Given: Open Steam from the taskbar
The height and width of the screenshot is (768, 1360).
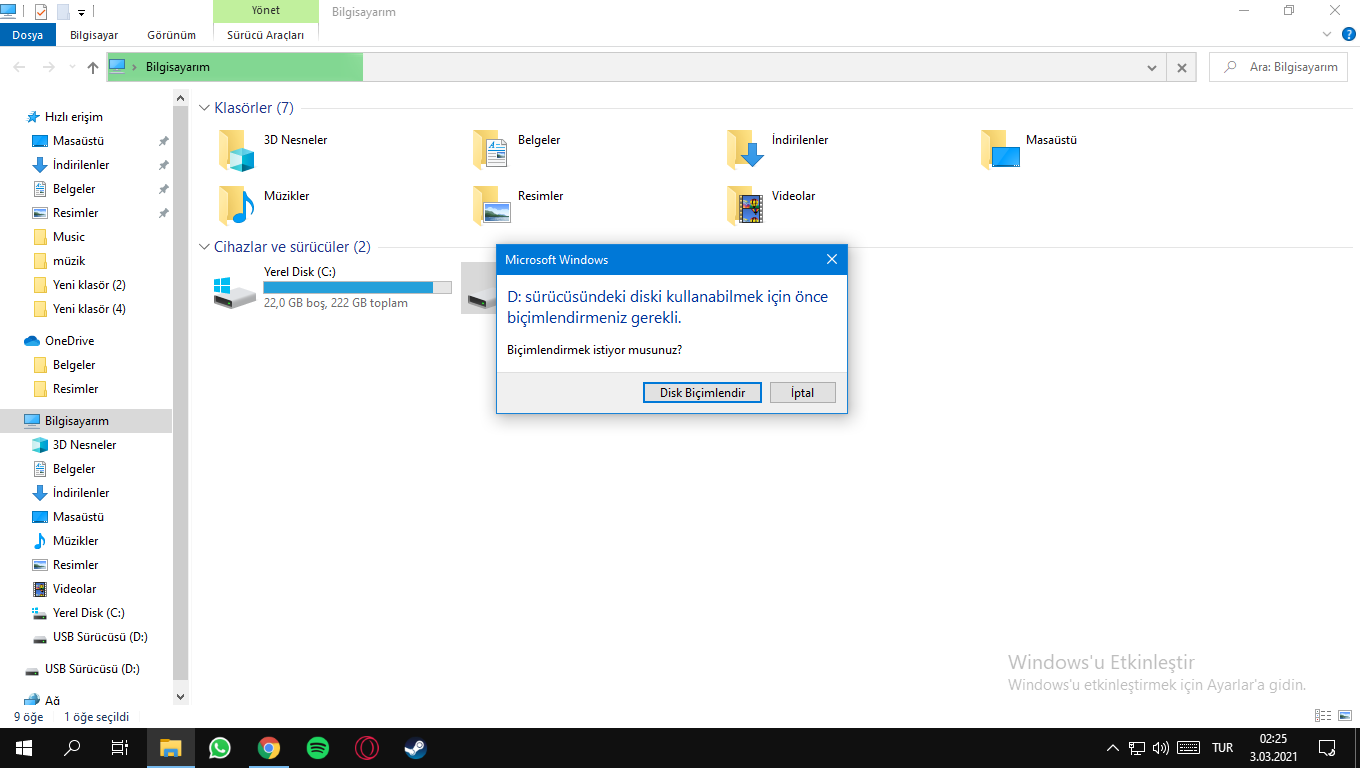Looking at the screenshot, I should click(x=416, y=748).
